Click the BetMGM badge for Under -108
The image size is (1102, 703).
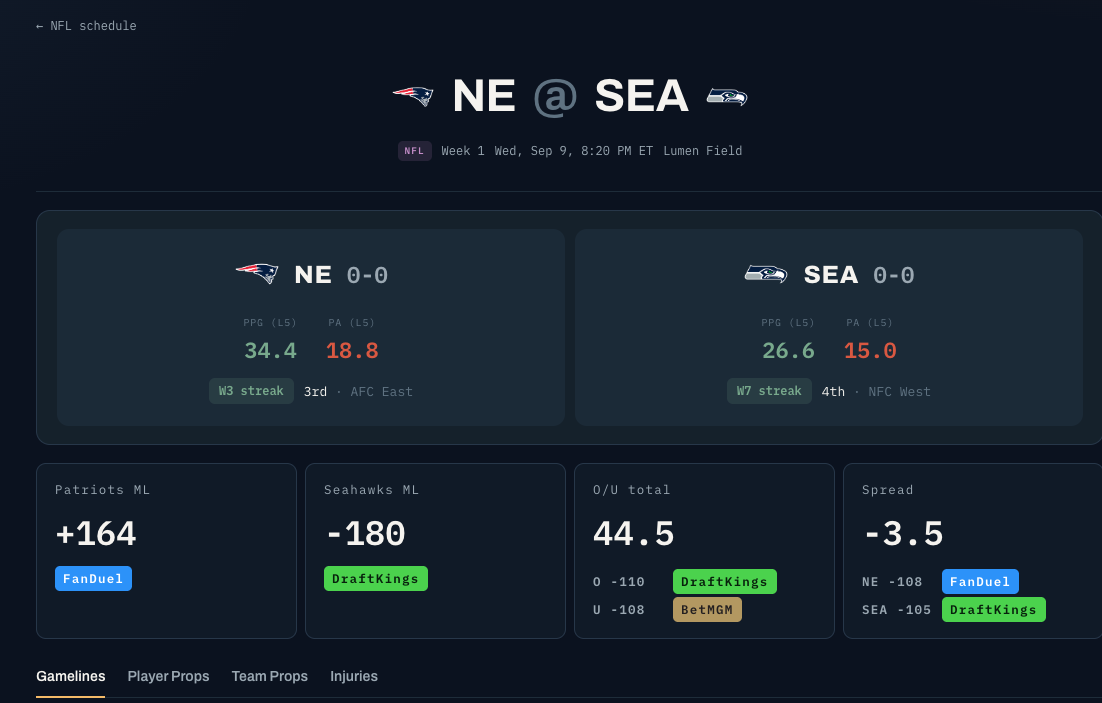click(707, 610)
